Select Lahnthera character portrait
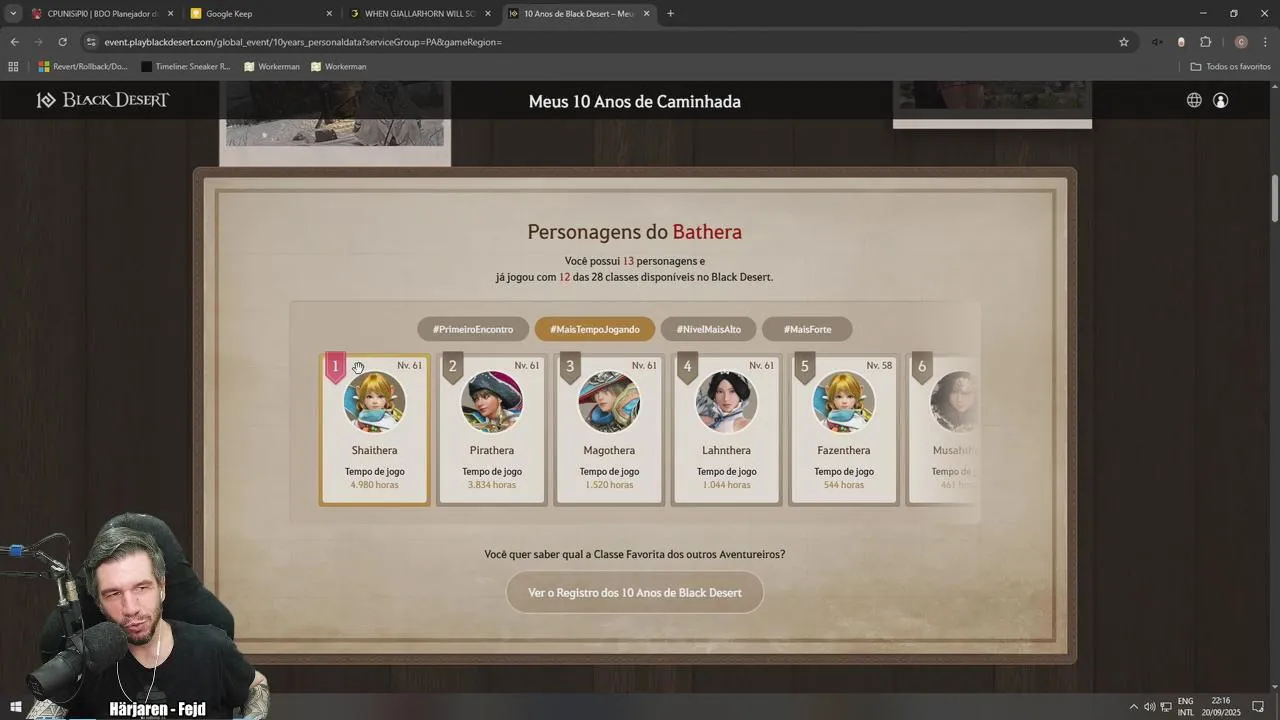The image size is (1280, 720). [726, 402]
